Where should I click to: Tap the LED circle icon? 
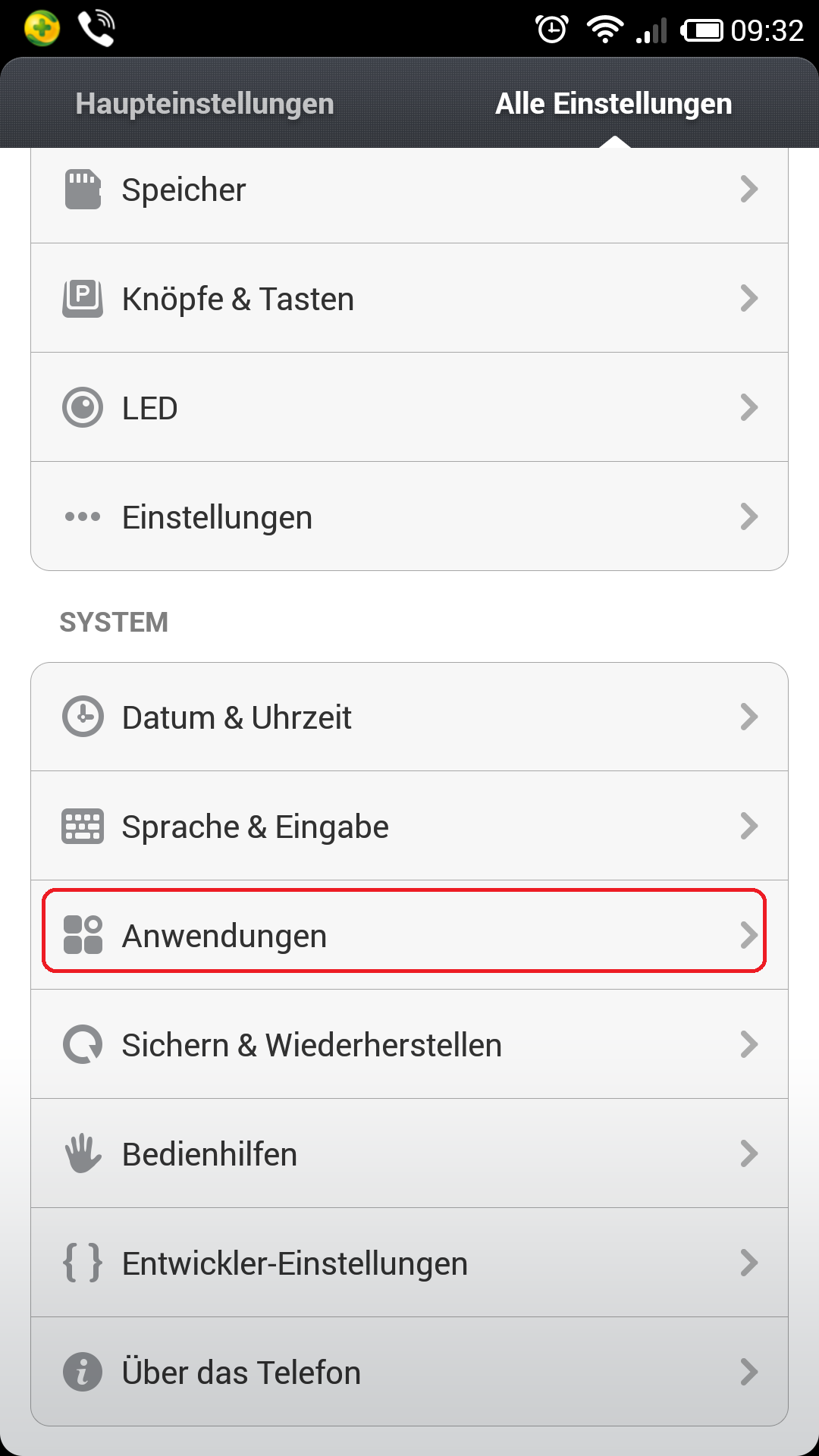(83, 407)
